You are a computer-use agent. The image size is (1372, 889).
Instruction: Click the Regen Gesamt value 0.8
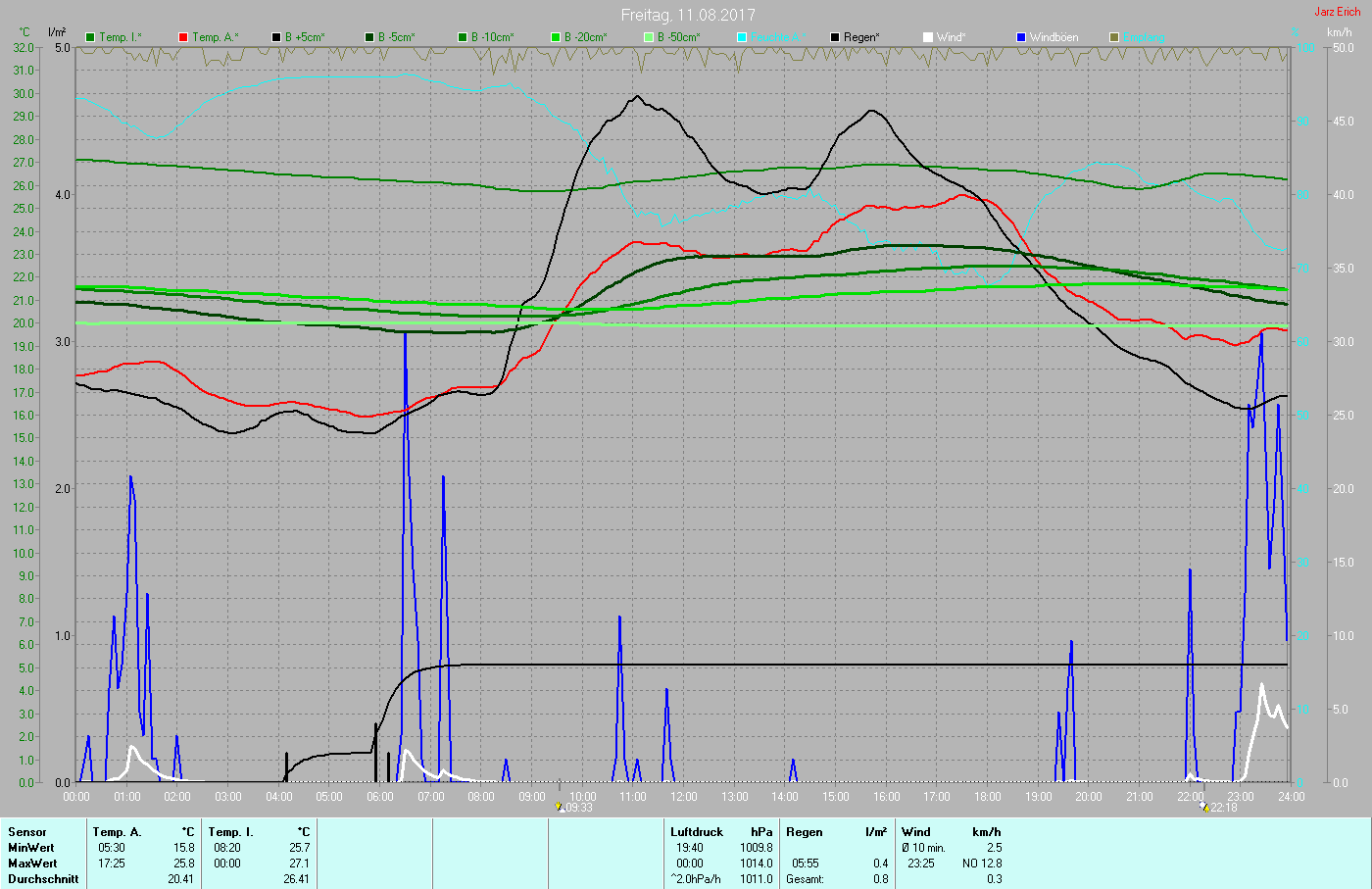[x=880, y=879]
